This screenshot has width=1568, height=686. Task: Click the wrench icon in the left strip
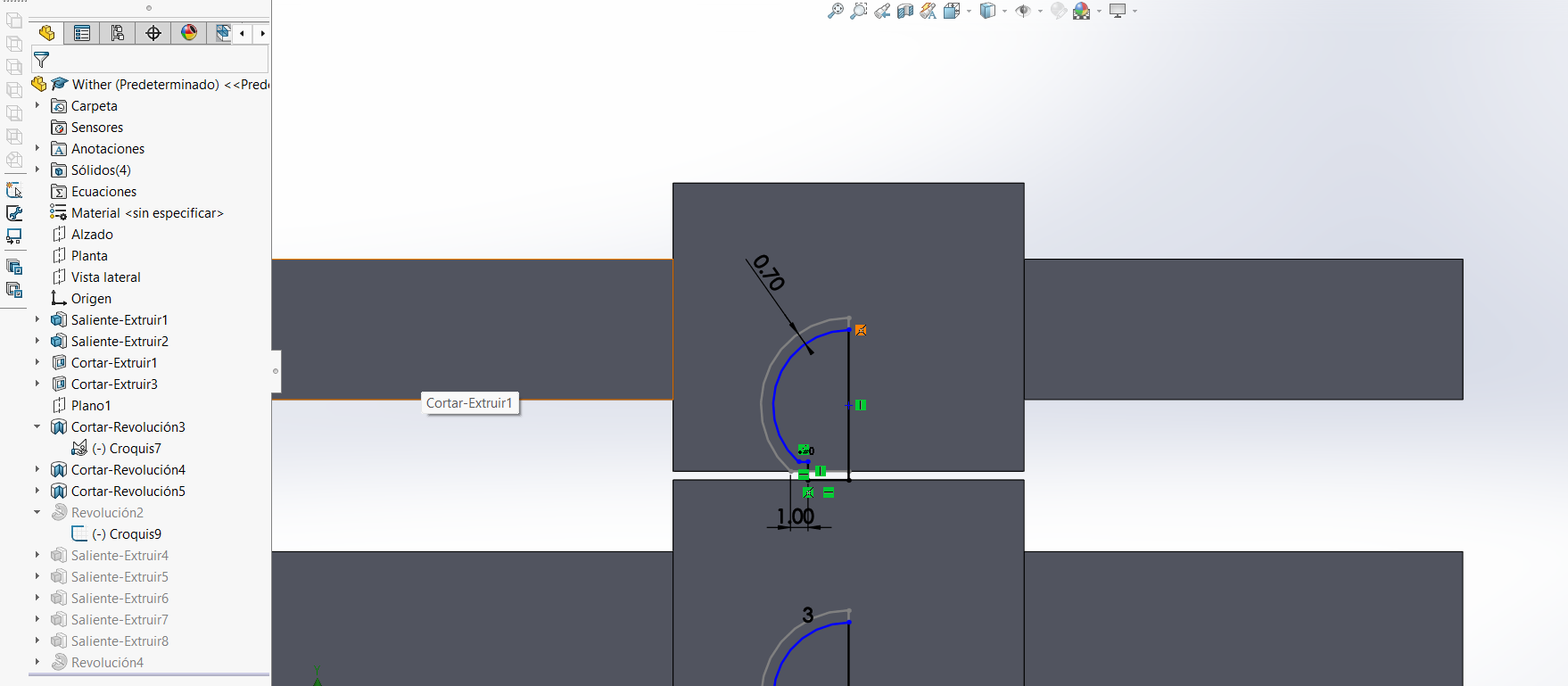[14, 213]
